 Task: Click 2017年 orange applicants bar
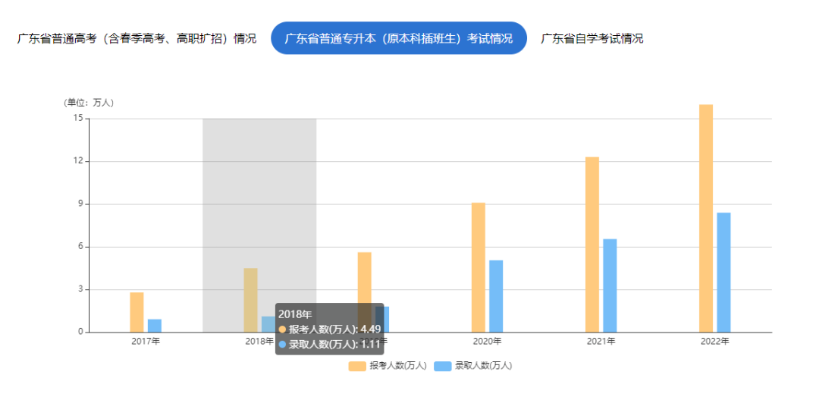[x=137, y=312]
